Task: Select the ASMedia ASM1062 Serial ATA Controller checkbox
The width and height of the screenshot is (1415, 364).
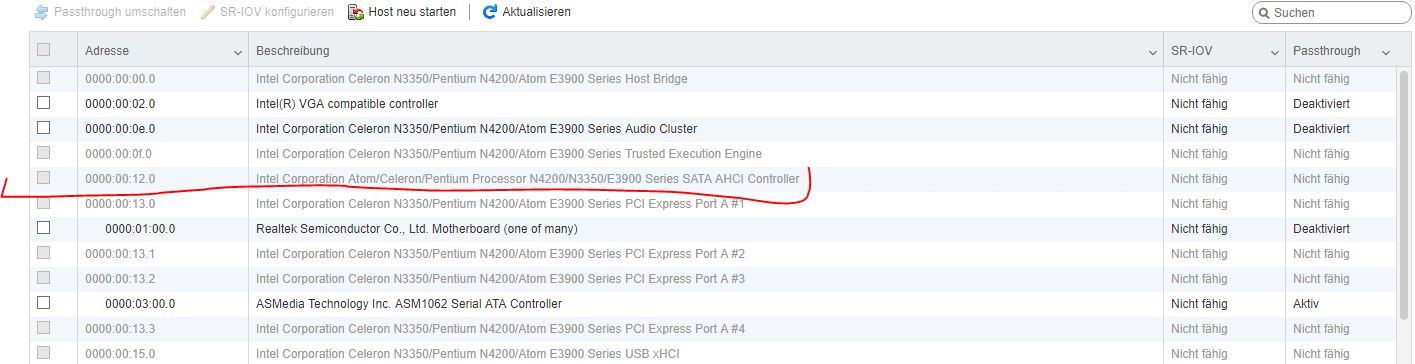Action: tap(43, 303)
